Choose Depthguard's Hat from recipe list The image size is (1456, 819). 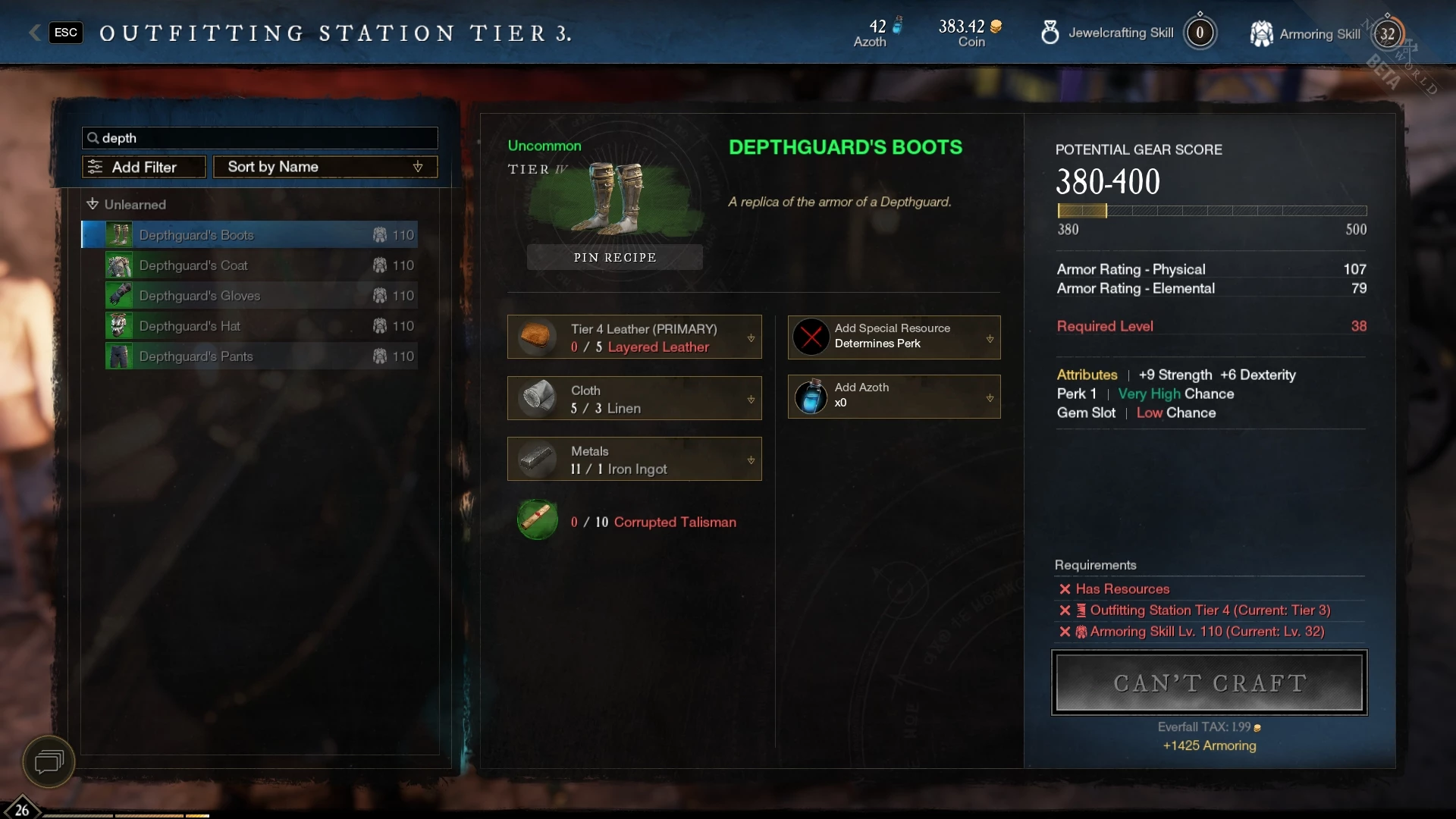coord(261,325)
